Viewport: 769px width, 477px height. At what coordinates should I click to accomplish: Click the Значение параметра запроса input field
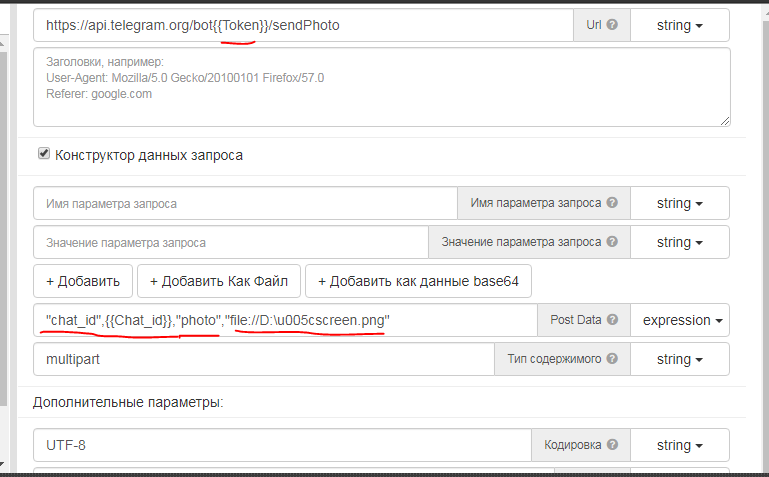tap(231, 242)
